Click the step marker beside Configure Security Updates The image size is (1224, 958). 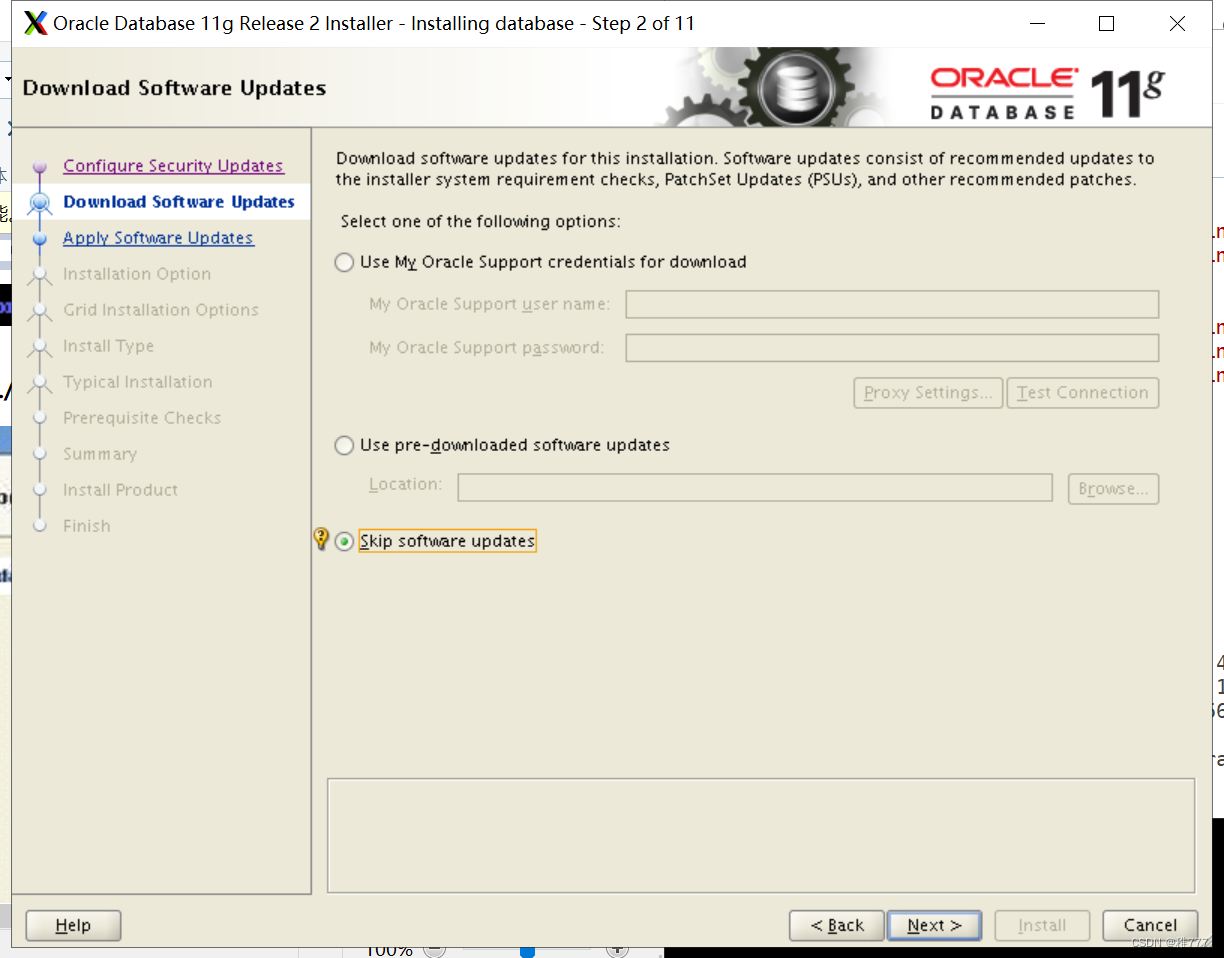click(39, 165)
